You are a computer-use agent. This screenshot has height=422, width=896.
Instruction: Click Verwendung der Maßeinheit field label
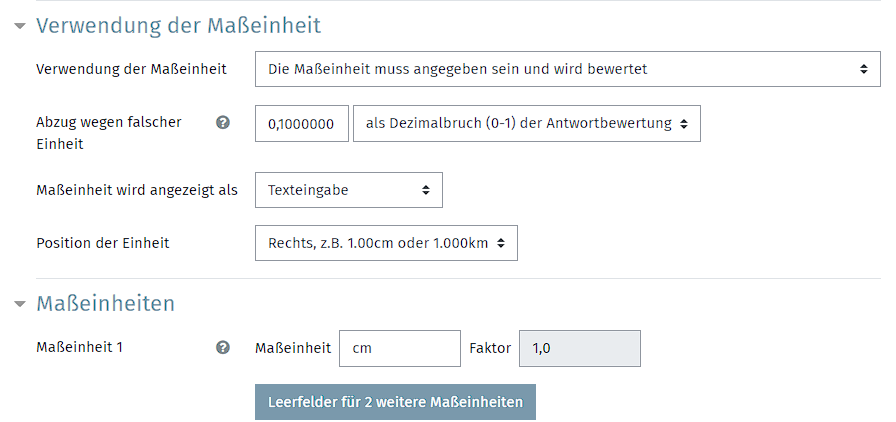click(131, 69)
